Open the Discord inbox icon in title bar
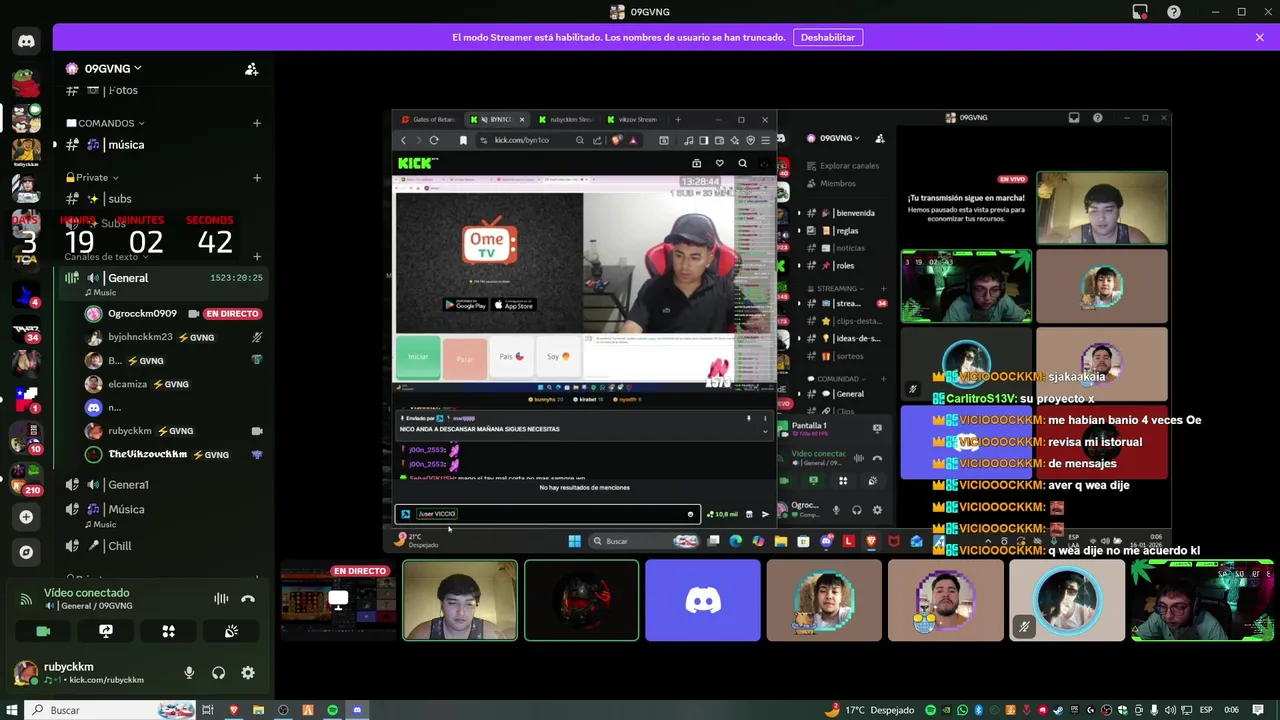 (1140, 12)
